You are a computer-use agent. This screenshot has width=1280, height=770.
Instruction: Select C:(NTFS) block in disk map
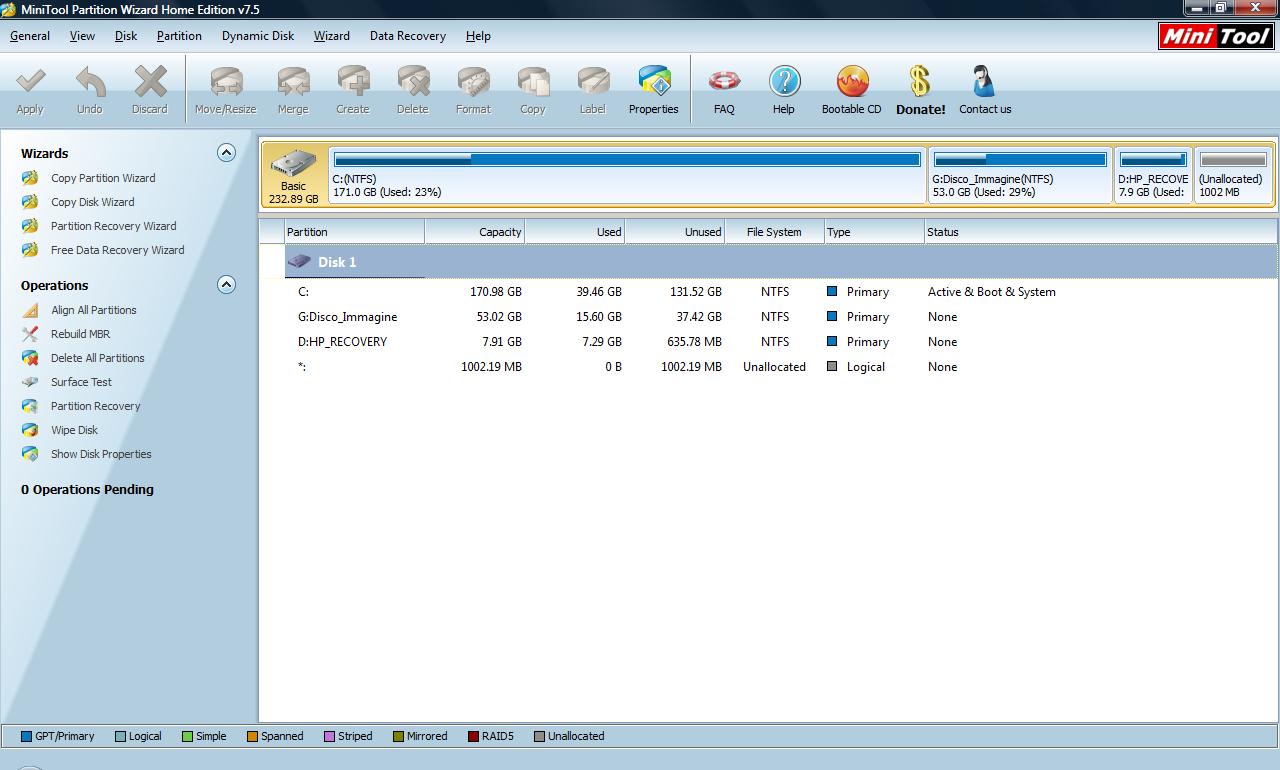click(627, 175)
